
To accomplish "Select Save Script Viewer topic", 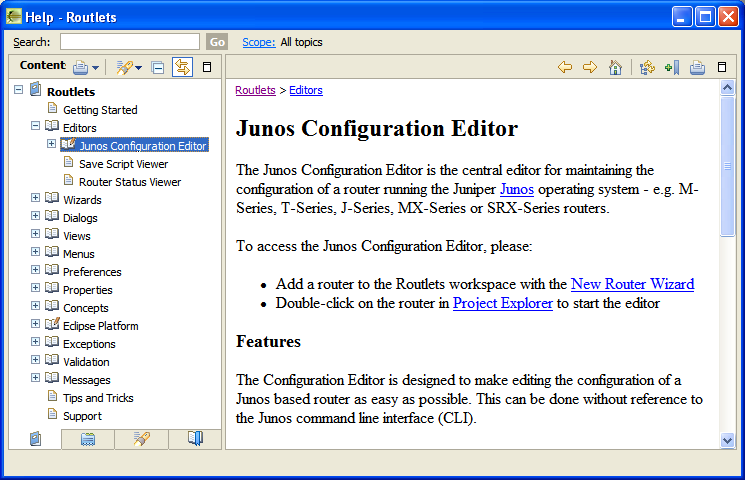I will [124, 164].
